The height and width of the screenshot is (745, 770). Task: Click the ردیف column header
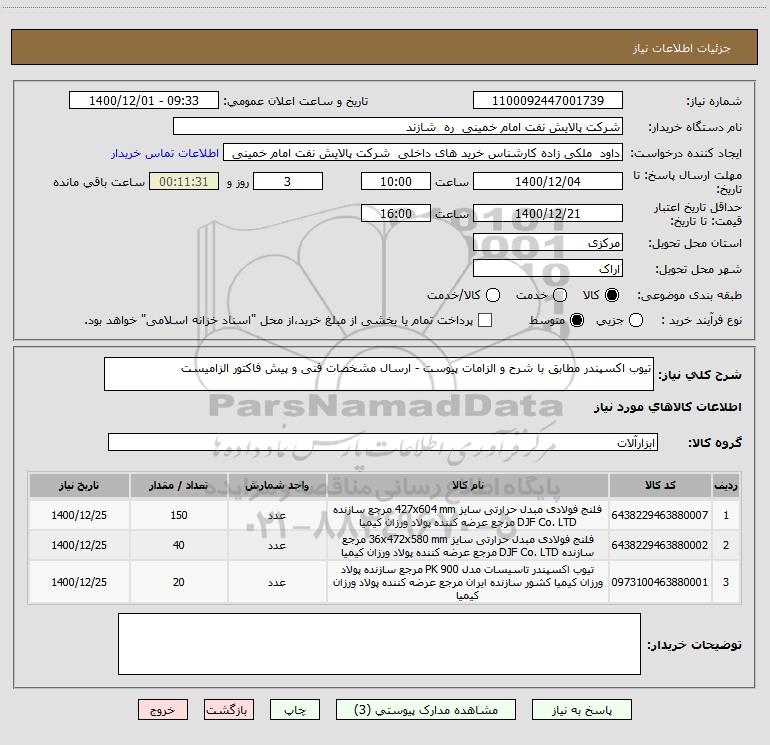[726, 485]
